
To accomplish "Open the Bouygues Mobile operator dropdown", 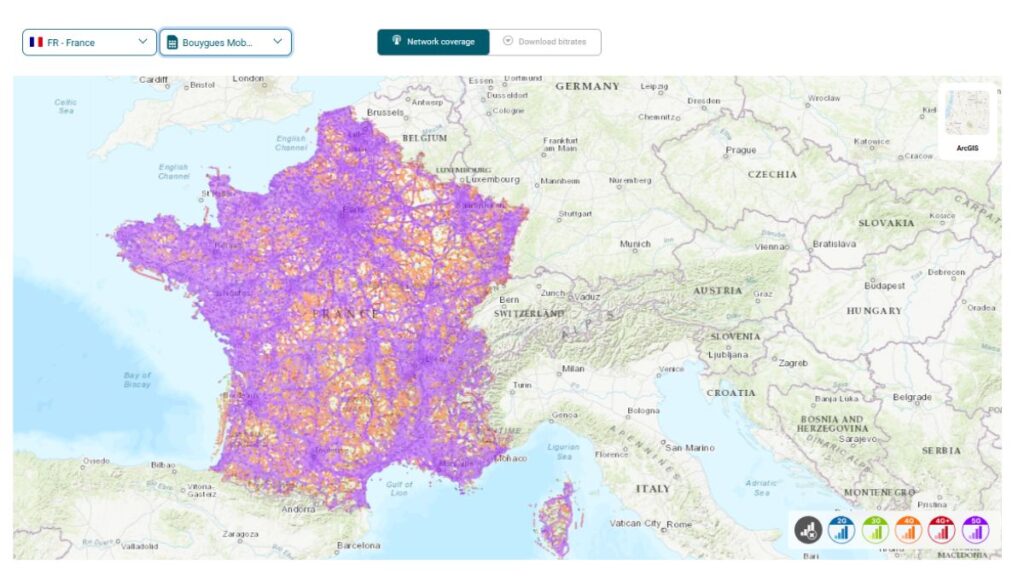I will [x=225, y=42].
